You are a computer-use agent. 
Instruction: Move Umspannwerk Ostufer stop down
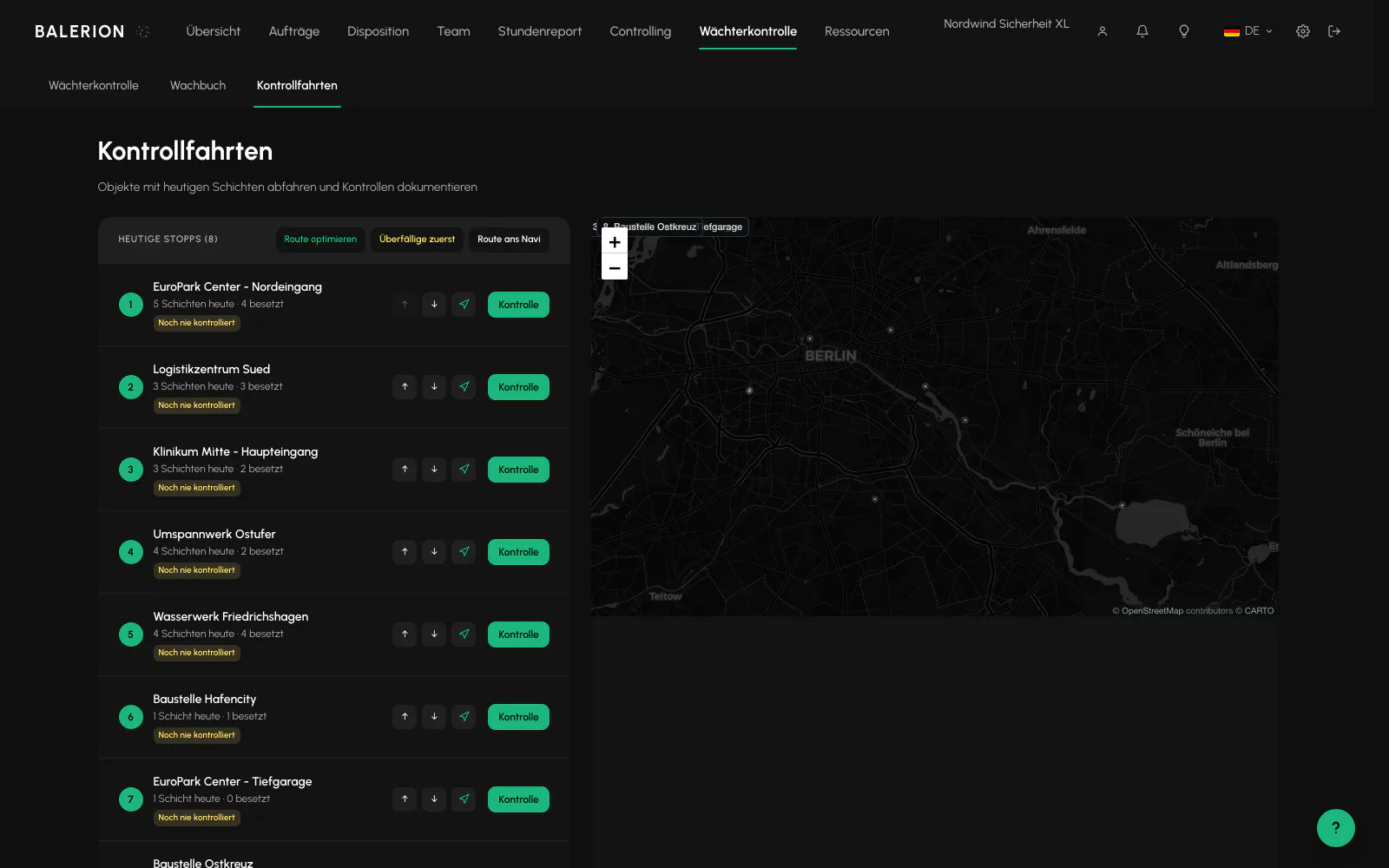click(434, 552)
